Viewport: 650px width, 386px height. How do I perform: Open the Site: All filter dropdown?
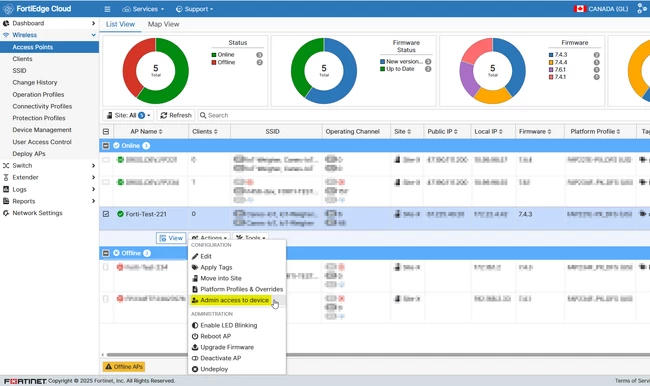pos(129,115)
